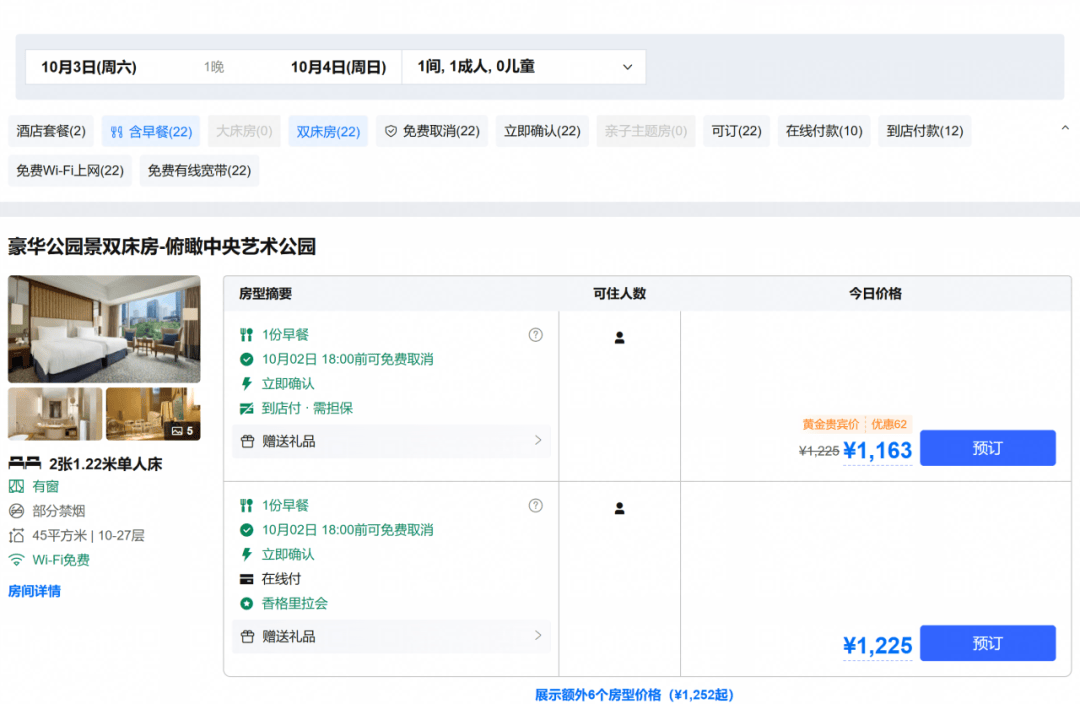This screenshot has height=704, width=1080.
Task: Toggle the 在线付款(10) filter
Action: [x=824, y=131]
